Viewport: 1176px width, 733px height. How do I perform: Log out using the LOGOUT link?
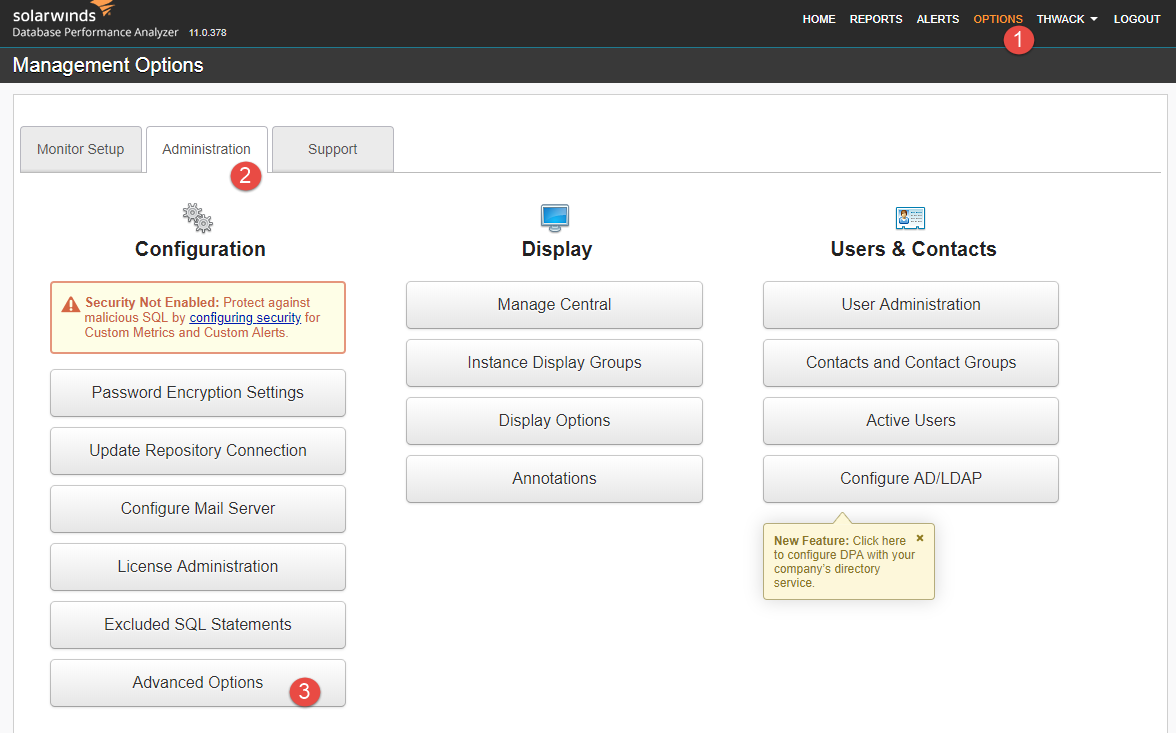[1137, 19]
